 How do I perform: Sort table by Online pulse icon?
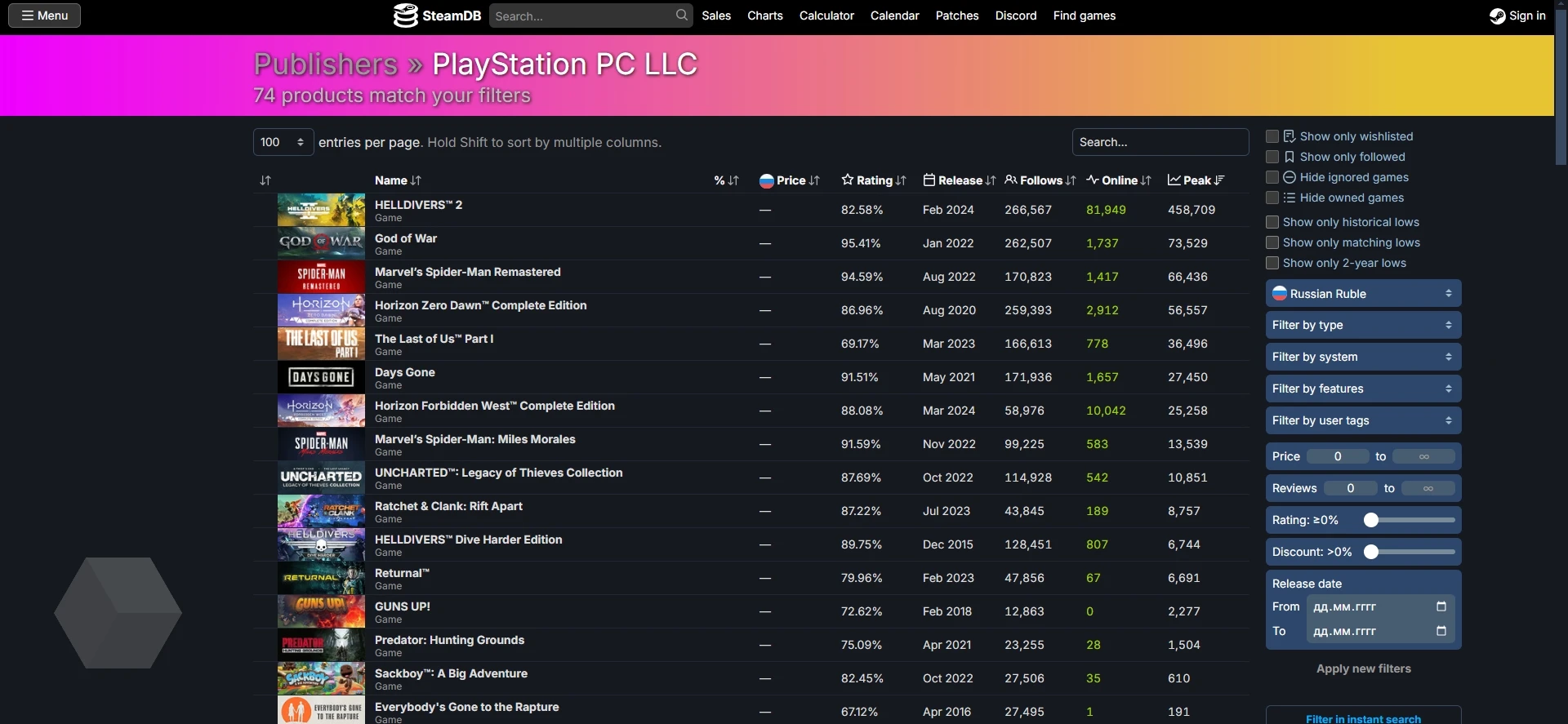pyautogui.click(x=1093, y=180)
